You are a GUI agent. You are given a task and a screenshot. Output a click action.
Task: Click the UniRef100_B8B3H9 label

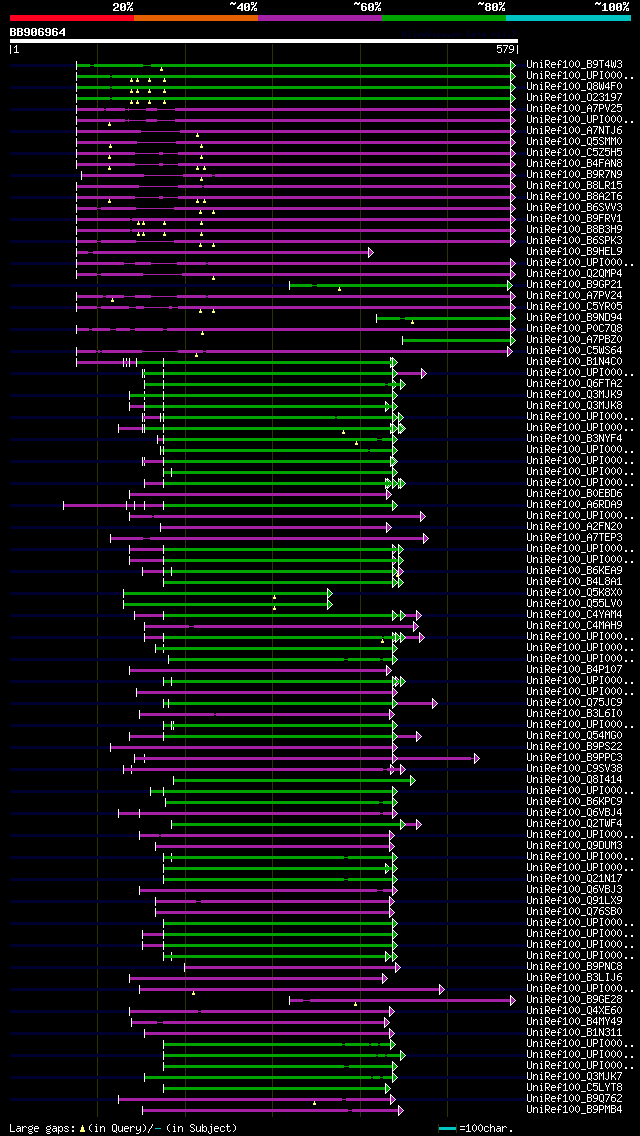coord(575,230)
